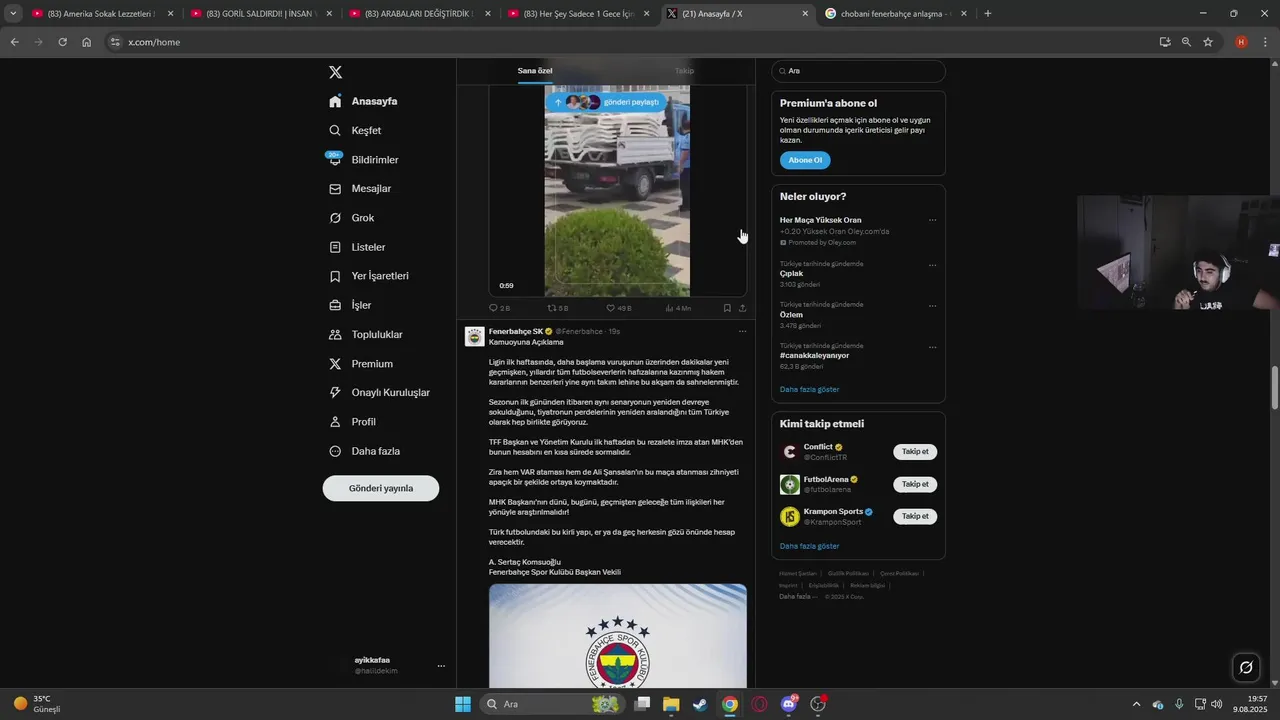
Task: Click the Yer İşaretleri bookmark icon
Action: (x=336, y=276)
